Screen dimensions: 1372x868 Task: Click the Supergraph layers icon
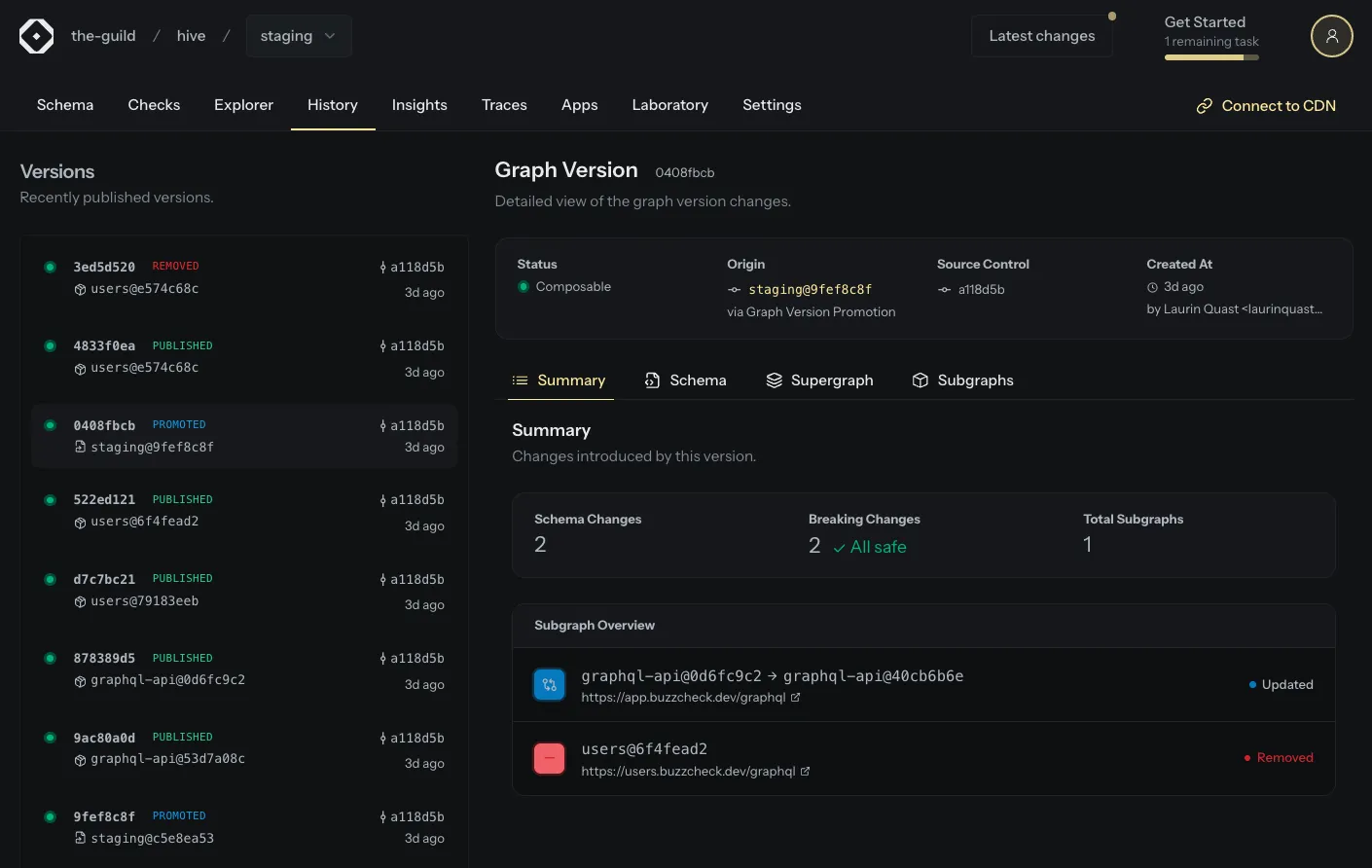pyautogui.click(x=775, y=380)
